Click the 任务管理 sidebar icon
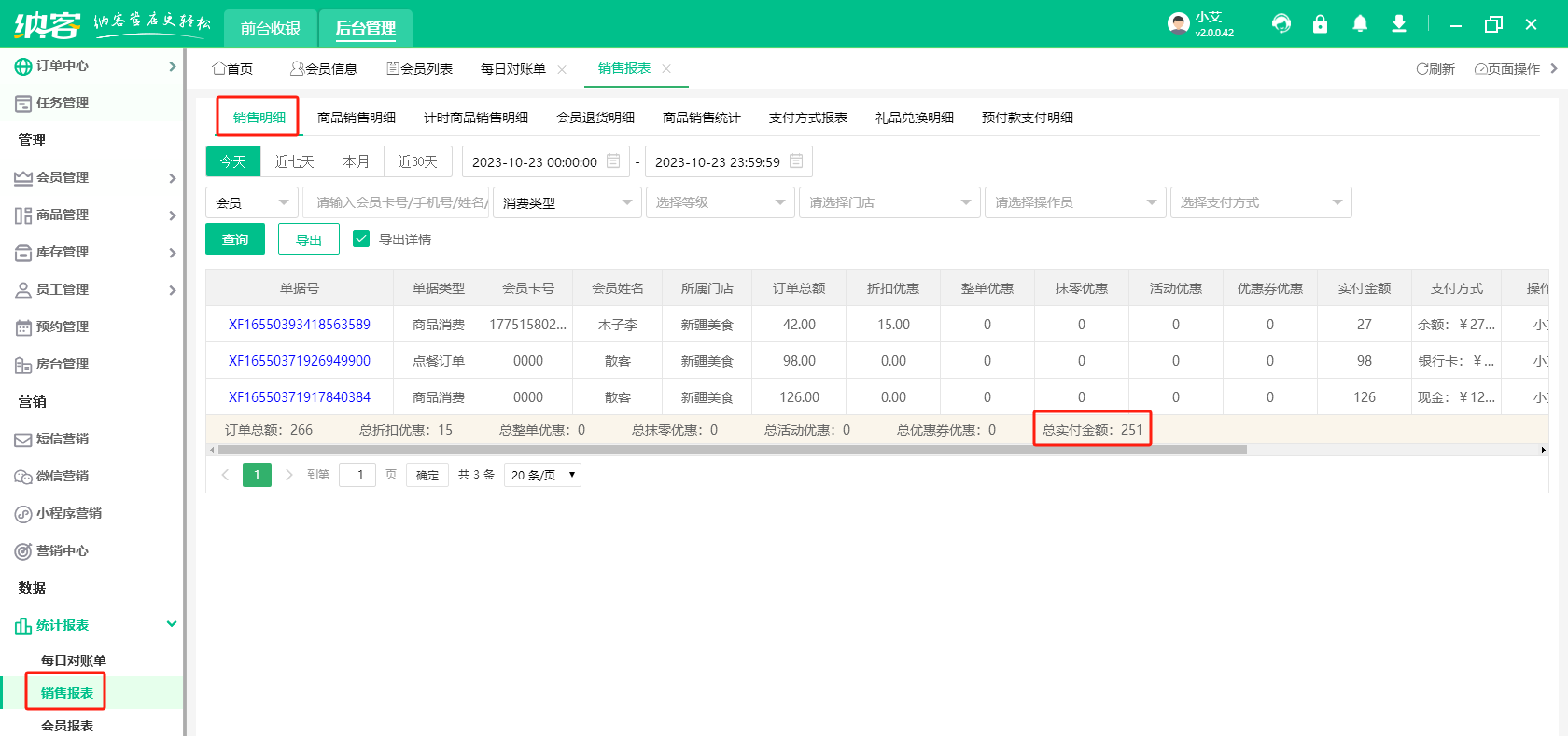 coord(23,104)
